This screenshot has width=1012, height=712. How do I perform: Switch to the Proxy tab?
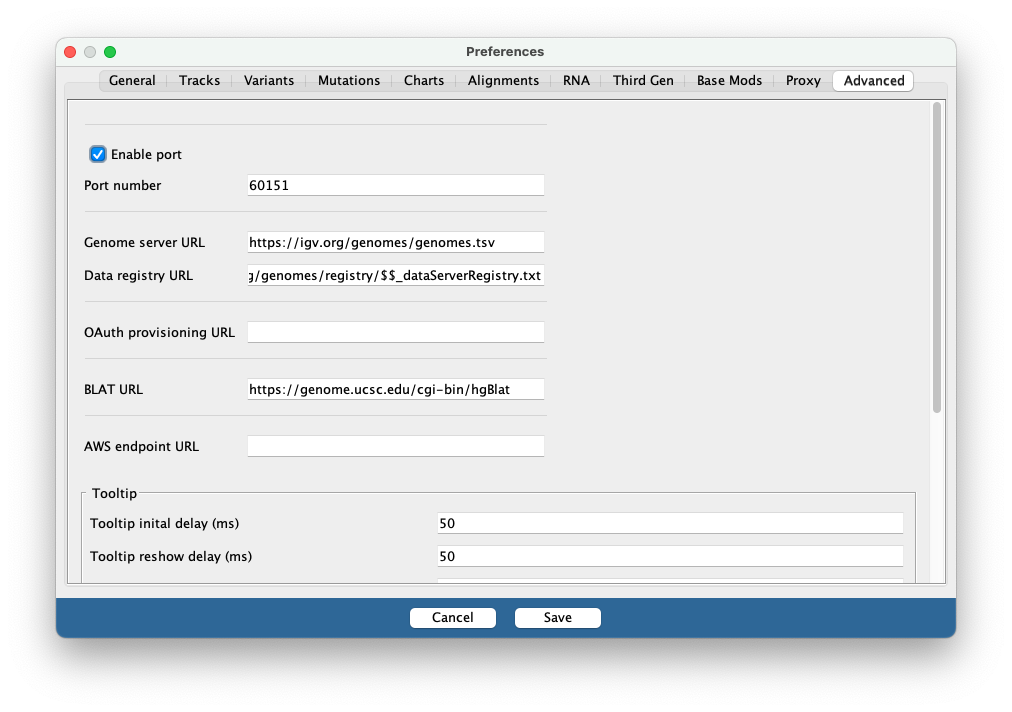point(803,81)
